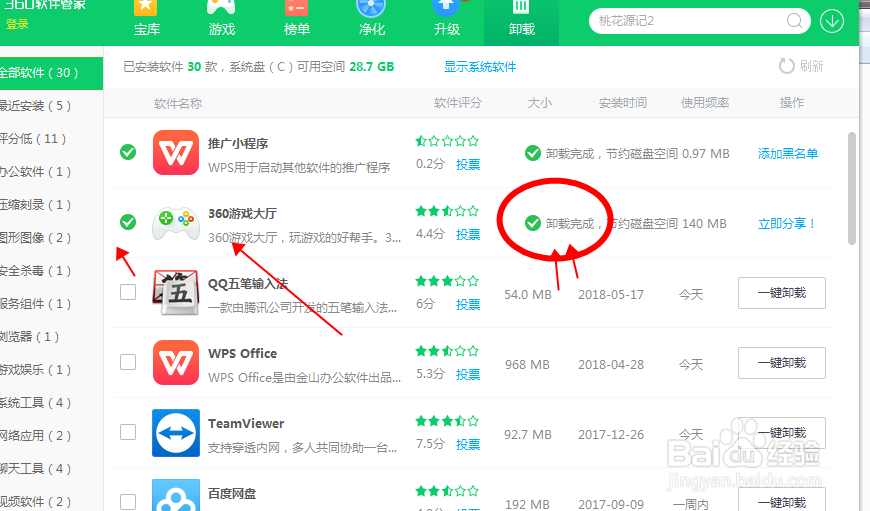
Task: Click the star rating of QQ五笔输入法
Action: pos(447,281)
